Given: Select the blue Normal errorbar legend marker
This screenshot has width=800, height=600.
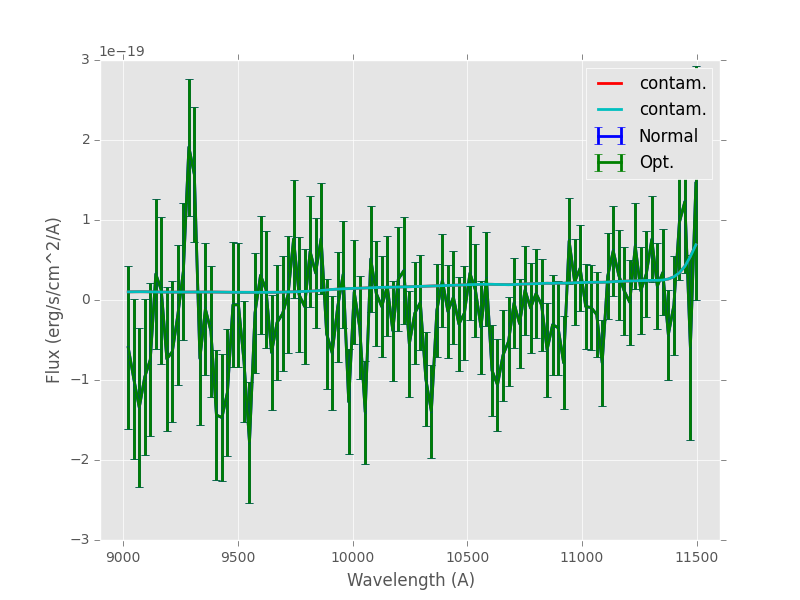Looking at the screenshot, I should click(x=610, y=136).
